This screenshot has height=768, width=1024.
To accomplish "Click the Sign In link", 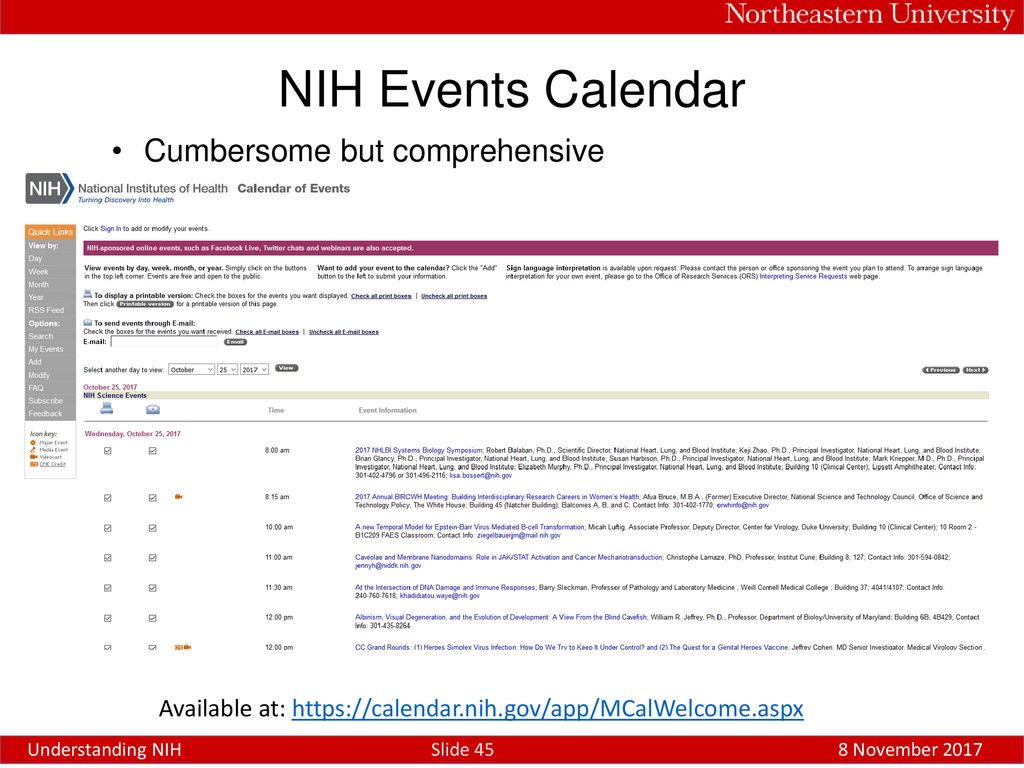I will point(110,229).
